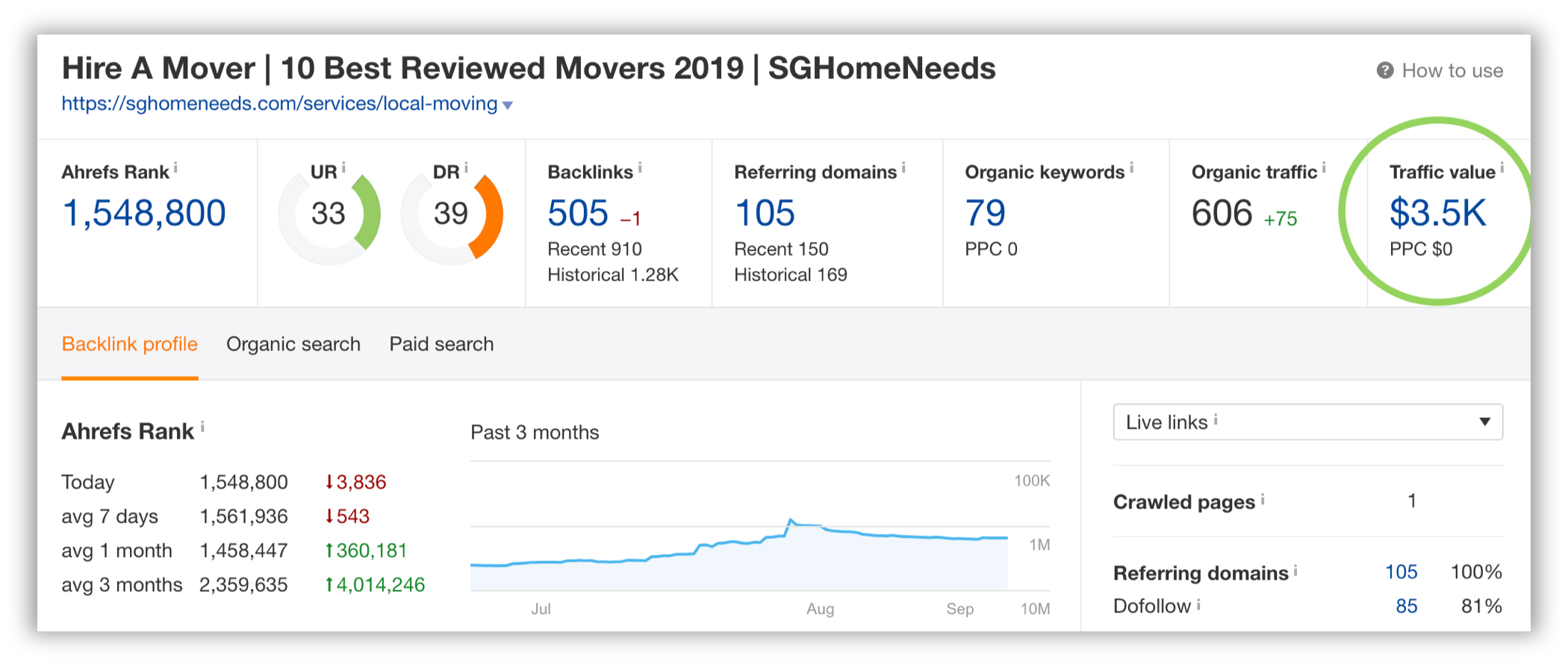This screenshot has width=1568, height=664.
Task: Show info tooltip for Referring domains metric
Action: (x=903, y=168)
